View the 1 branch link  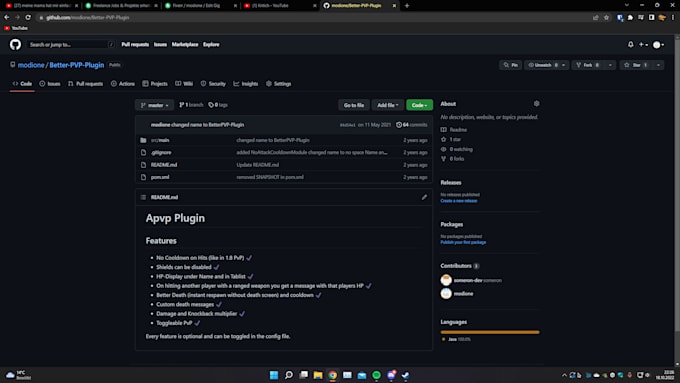[191, 105]
